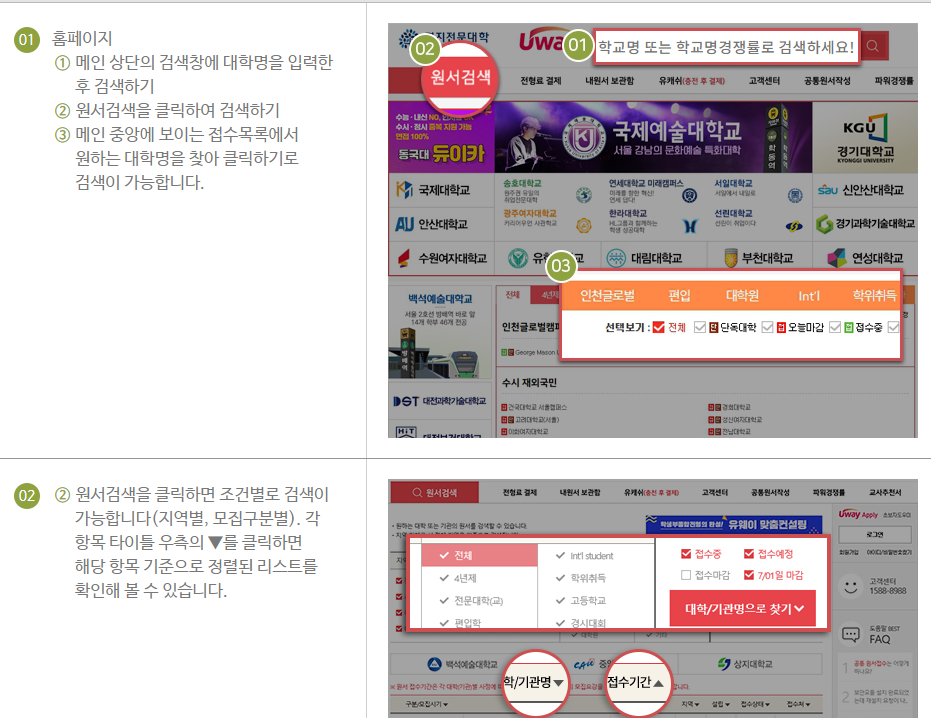Click the school name search input field
The image size is (931, 718).
point(726,46)
